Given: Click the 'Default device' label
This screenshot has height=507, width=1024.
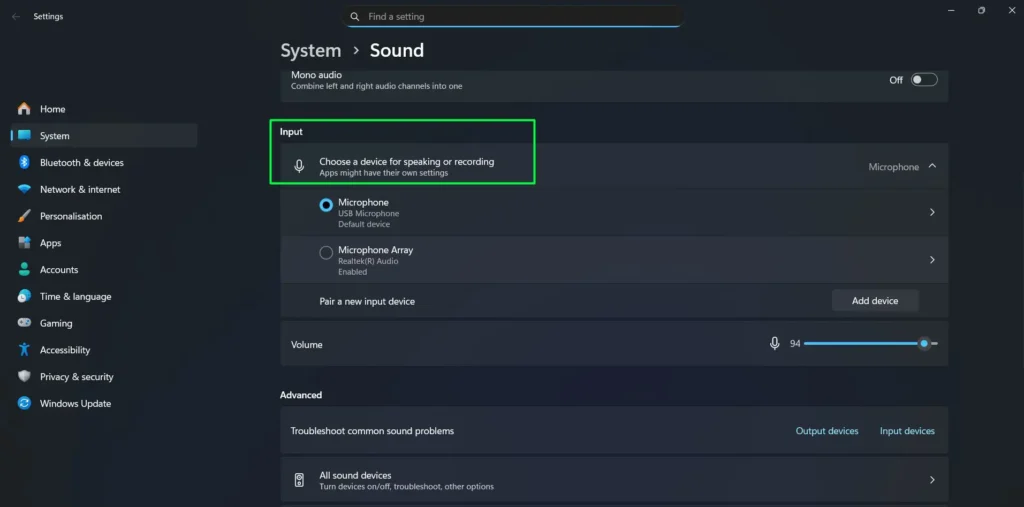Looking at the screenshot, I should coord(364,224).
